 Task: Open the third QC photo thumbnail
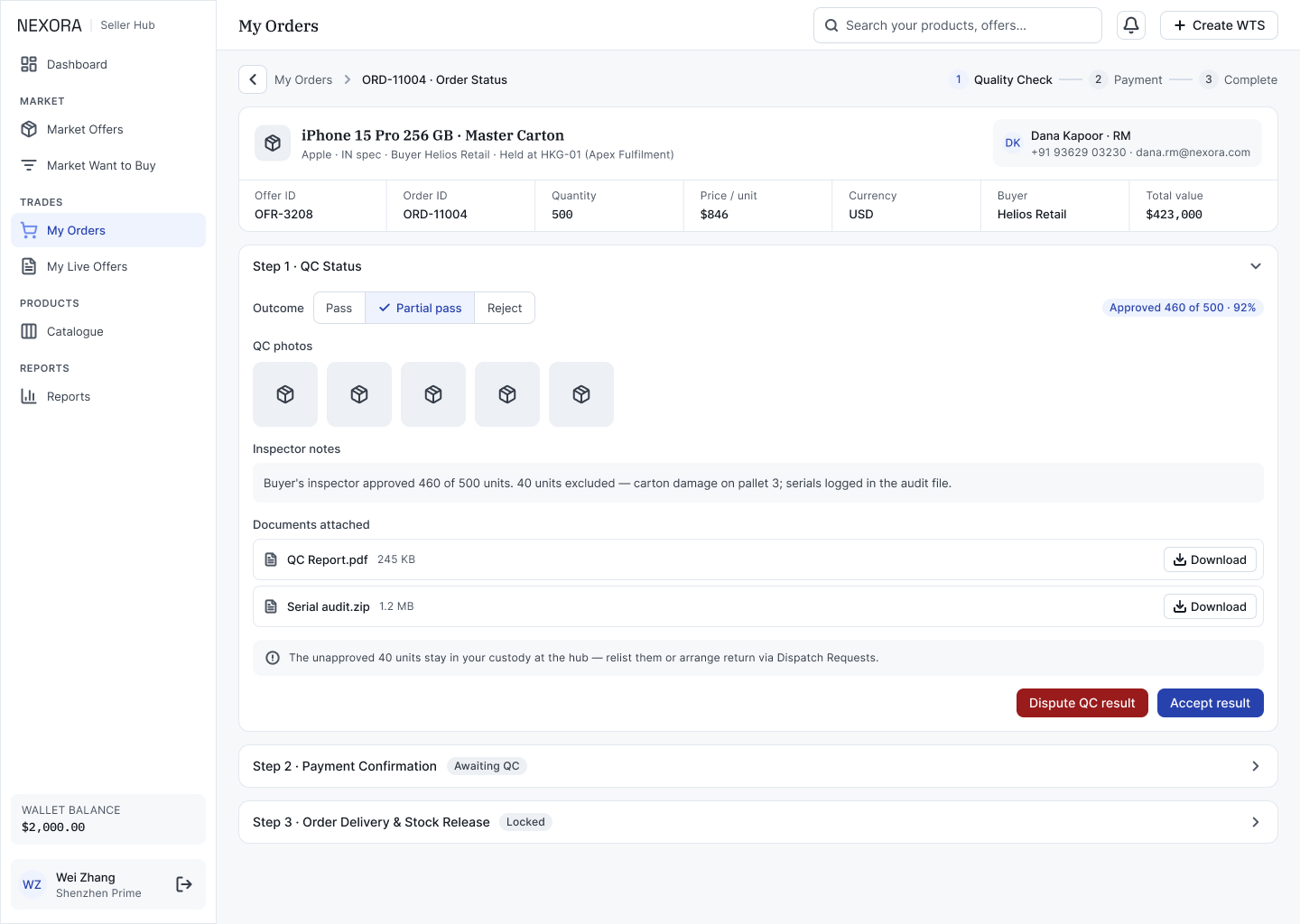(433, 394)
